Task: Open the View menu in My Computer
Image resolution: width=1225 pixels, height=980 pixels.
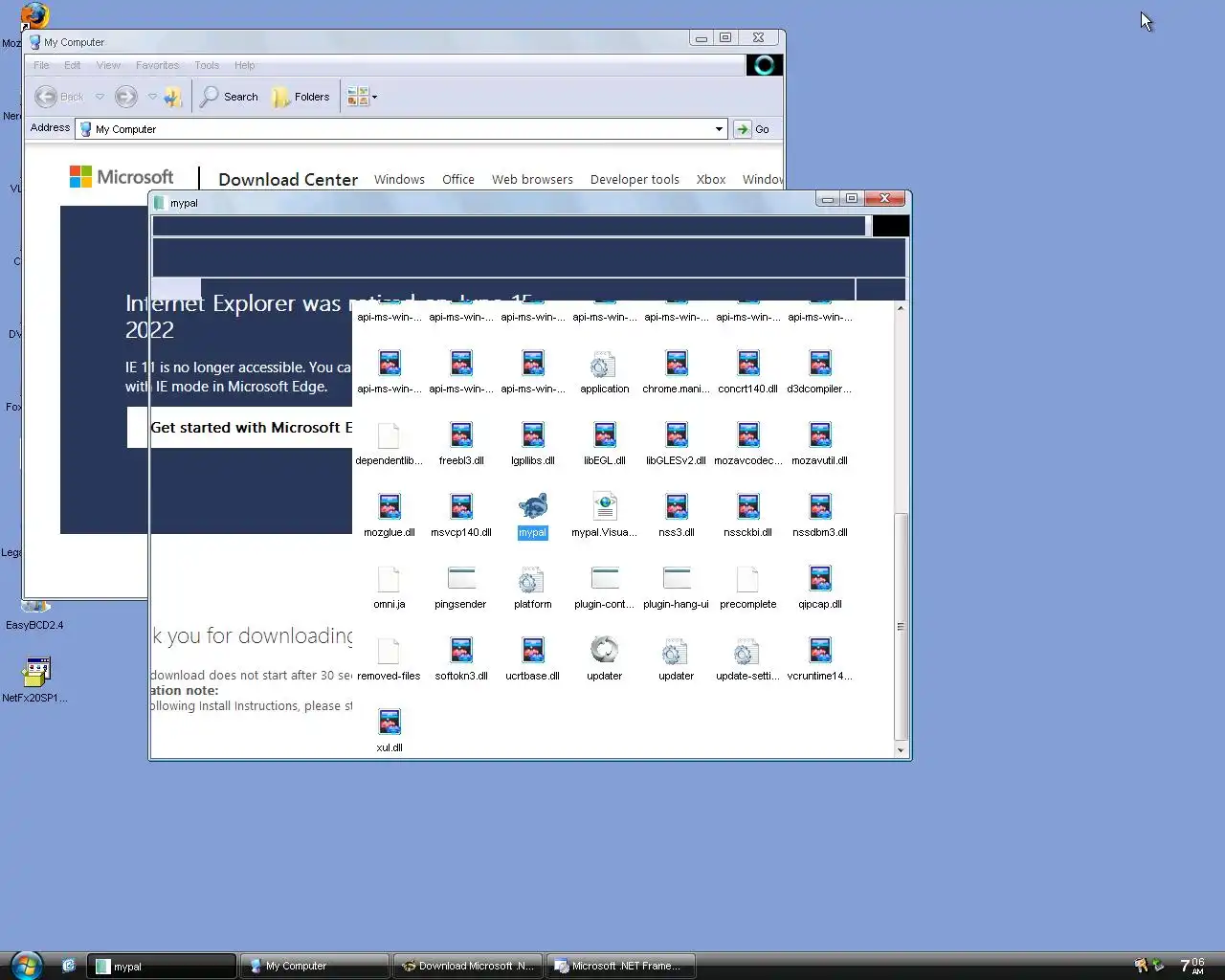Action: [x=108, y=65]
